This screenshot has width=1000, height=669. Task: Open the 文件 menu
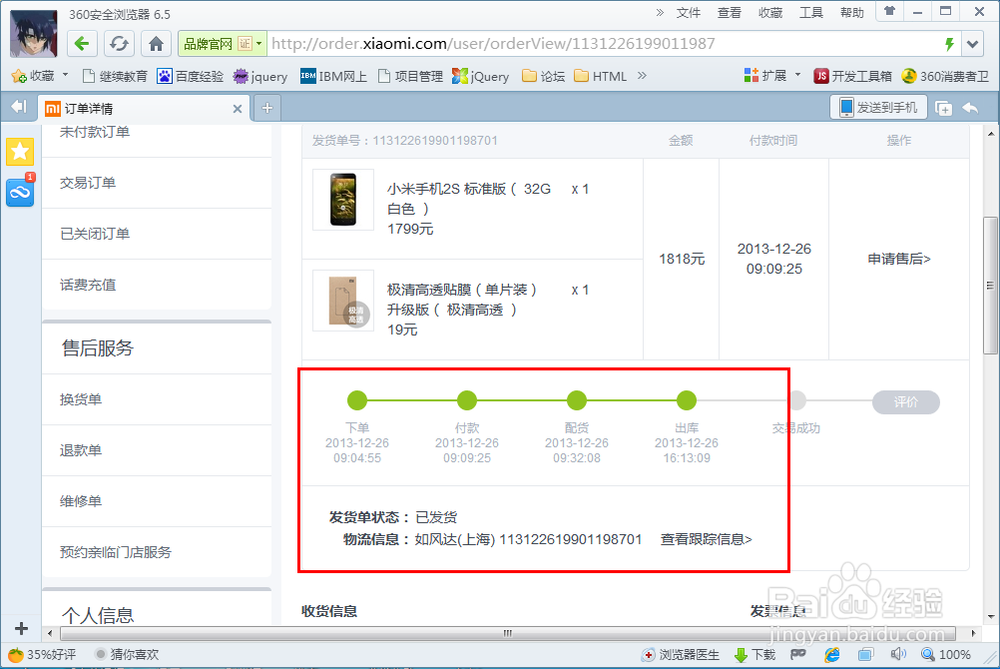[688, 13]
